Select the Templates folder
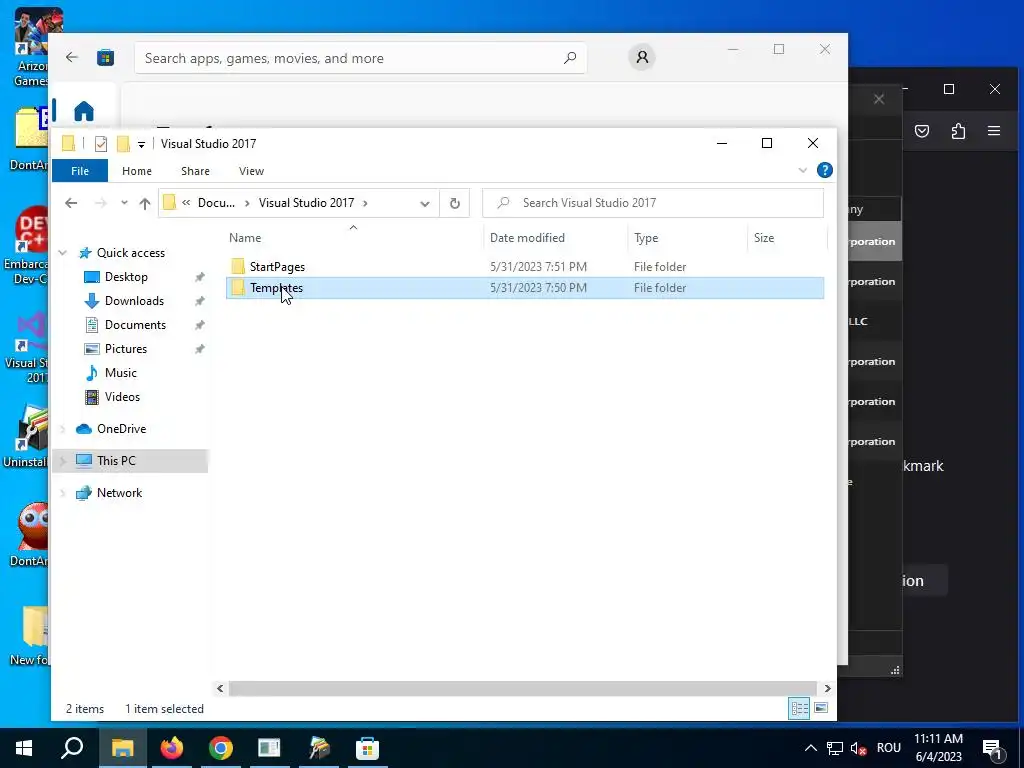 524,288
